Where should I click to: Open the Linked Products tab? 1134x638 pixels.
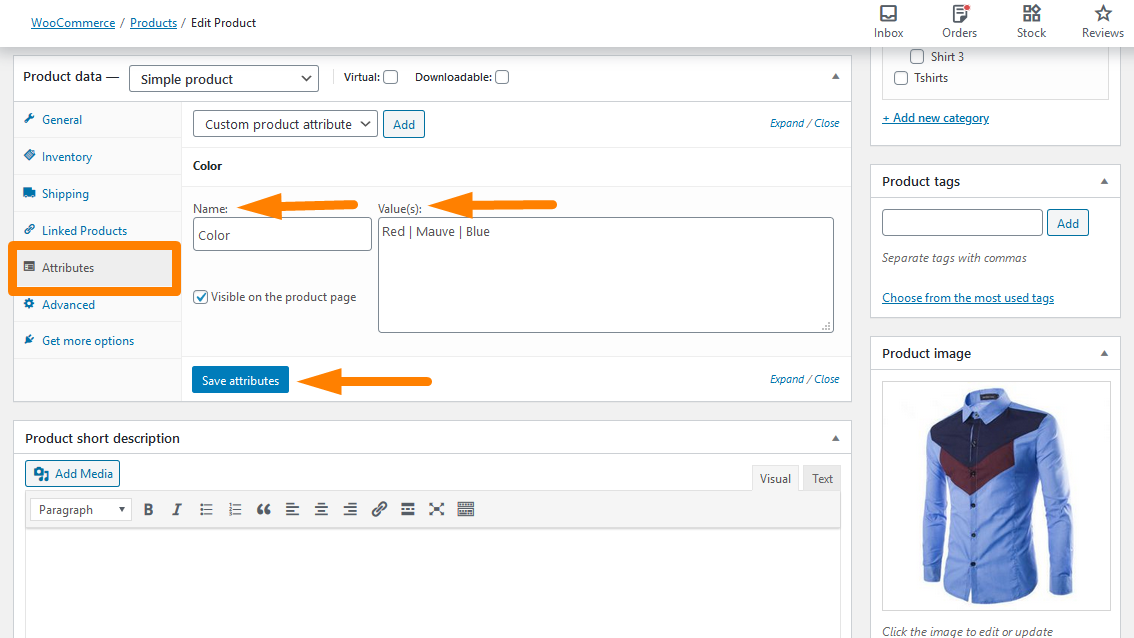tap(98, 230)
